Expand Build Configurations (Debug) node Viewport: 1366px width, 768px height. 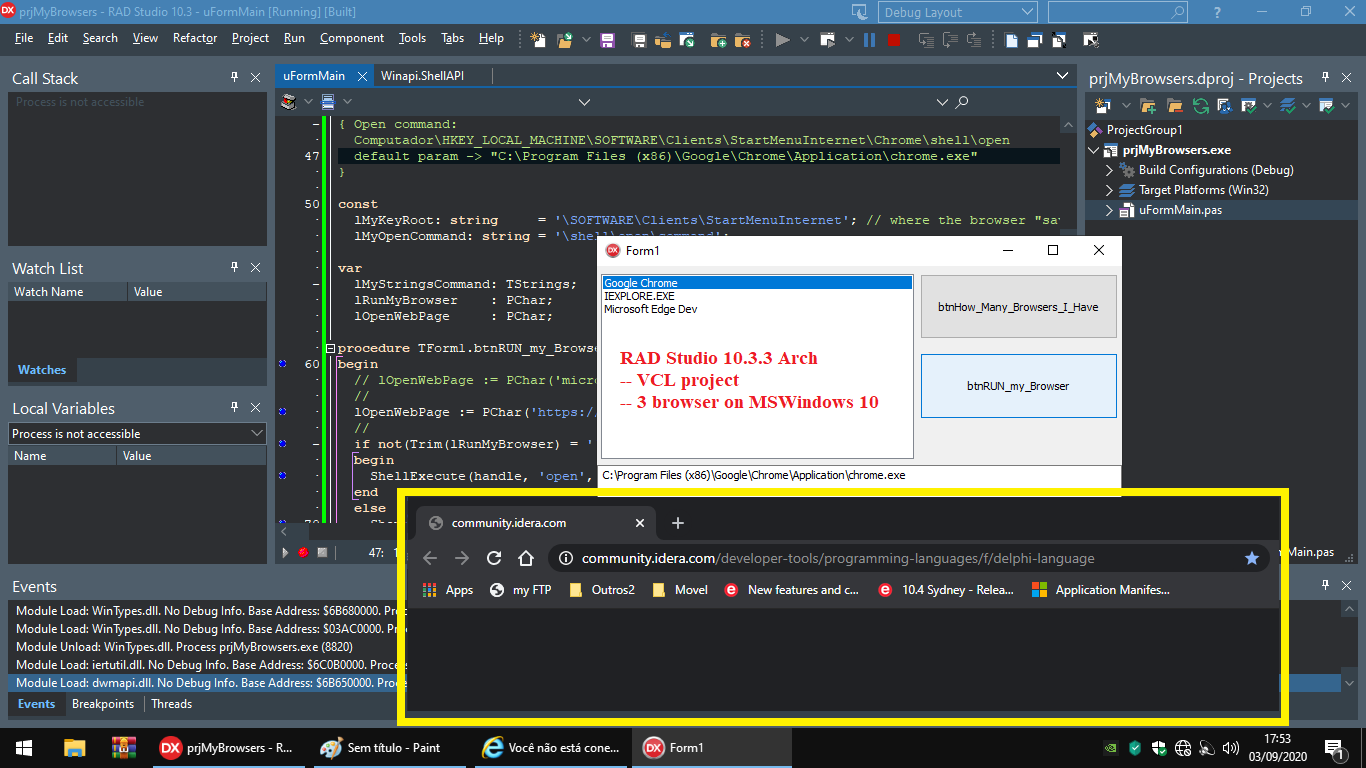1109,170
